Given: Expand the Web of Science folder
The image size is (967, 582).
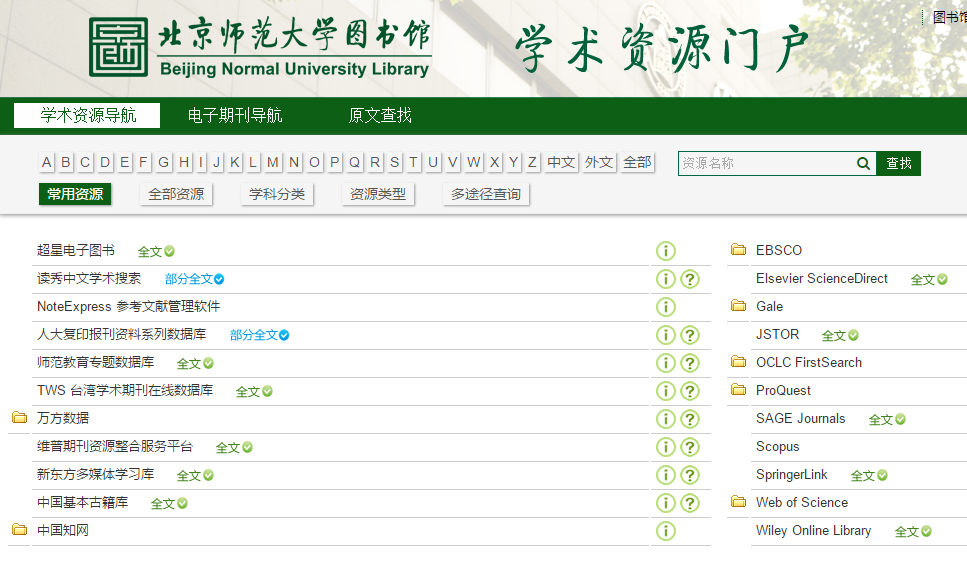Looking at the screenshot, I should (x=739, y=502).
